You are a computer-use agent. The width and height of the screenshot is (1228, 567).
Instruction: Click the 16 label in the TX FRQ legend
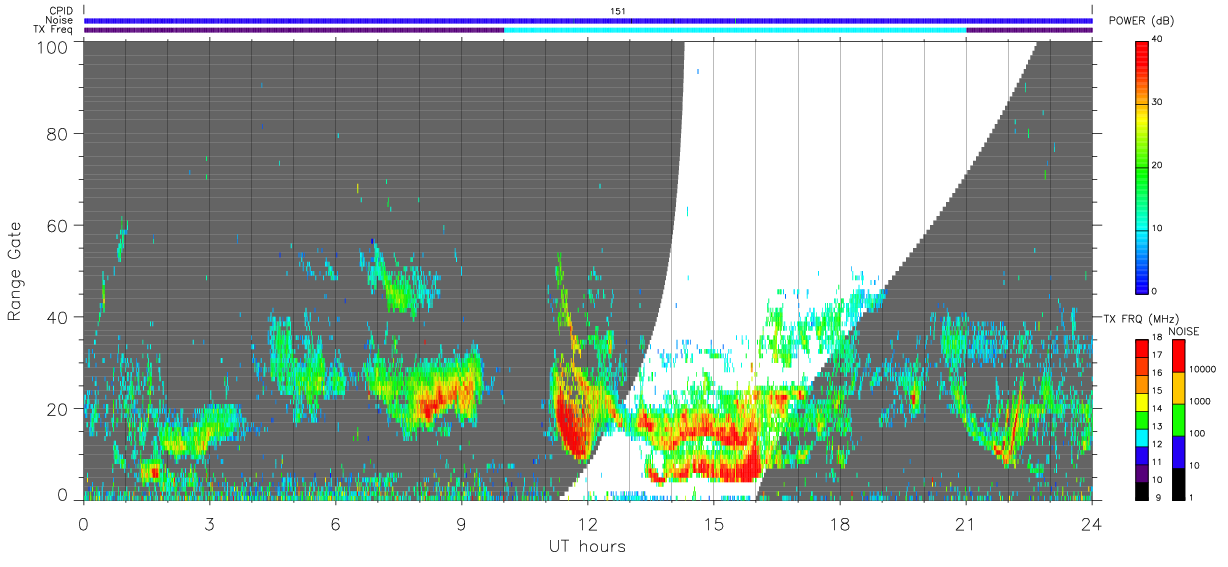(x=1157, y=373)
